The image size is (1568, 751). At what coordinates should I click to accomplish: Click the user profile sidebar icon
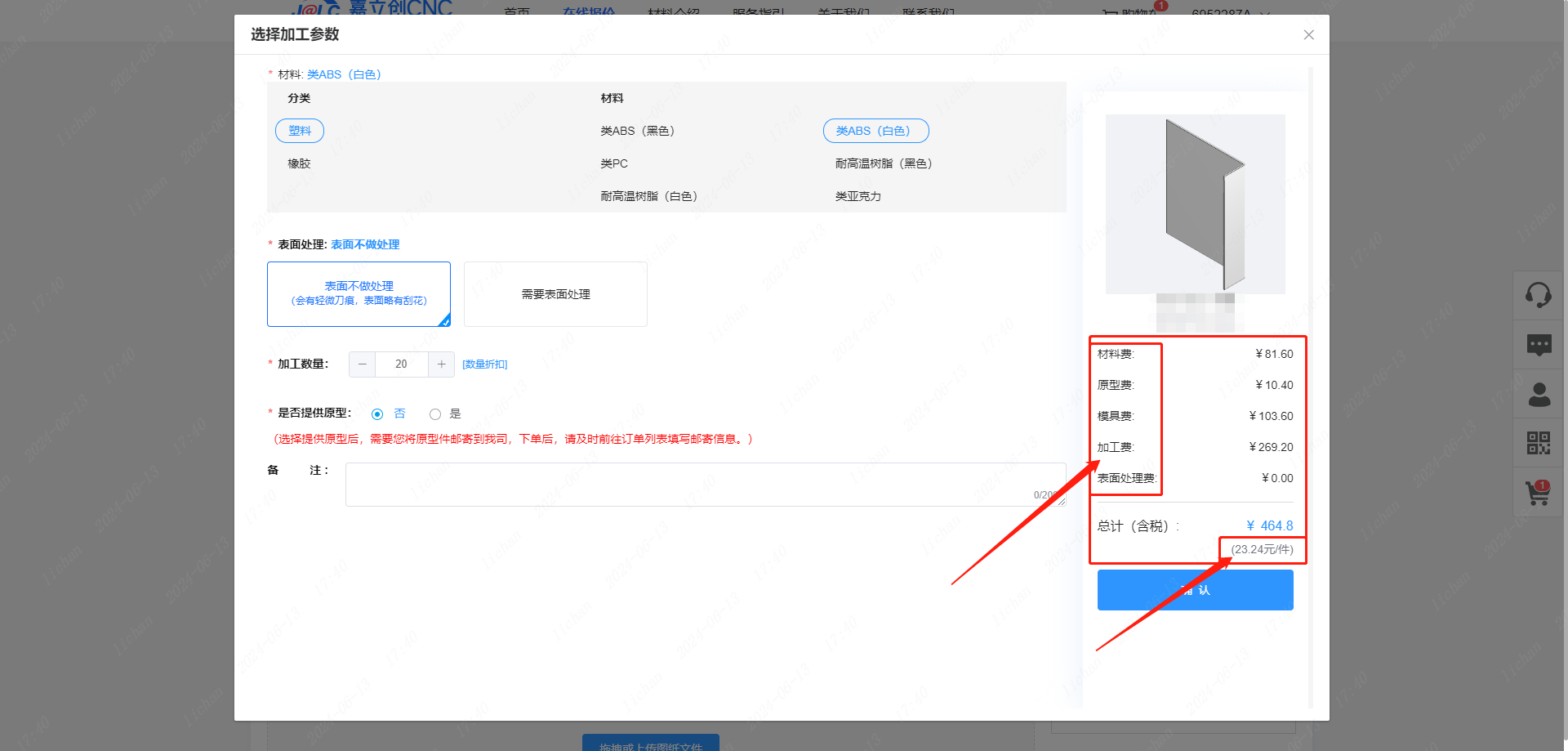point(1538,395)
